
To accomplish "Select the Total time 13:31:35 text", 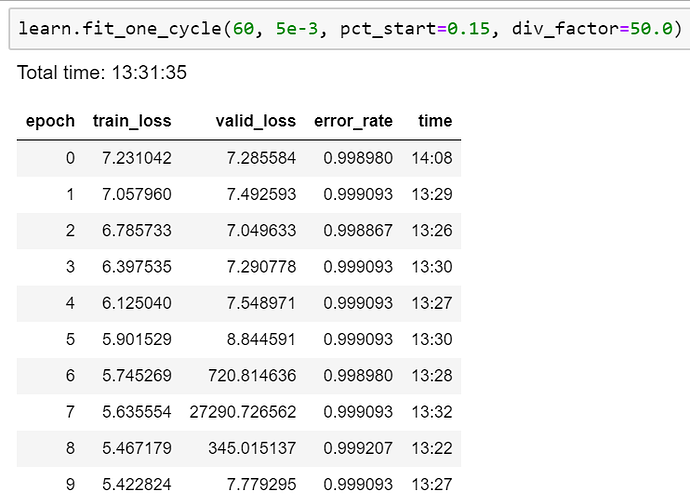I will pos(102,73).
